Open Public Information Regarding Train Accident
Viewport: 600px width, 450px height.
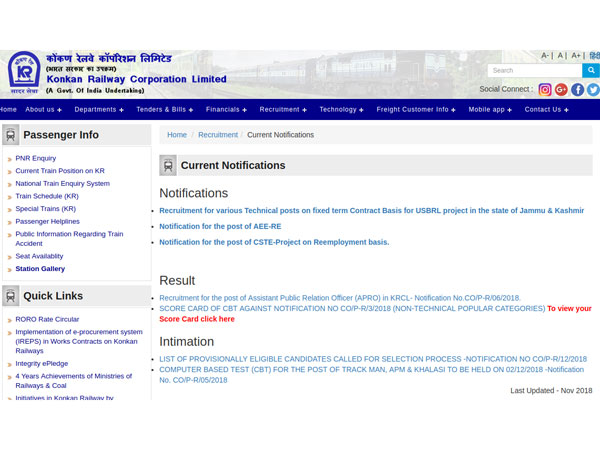click(x=69, y=238)
